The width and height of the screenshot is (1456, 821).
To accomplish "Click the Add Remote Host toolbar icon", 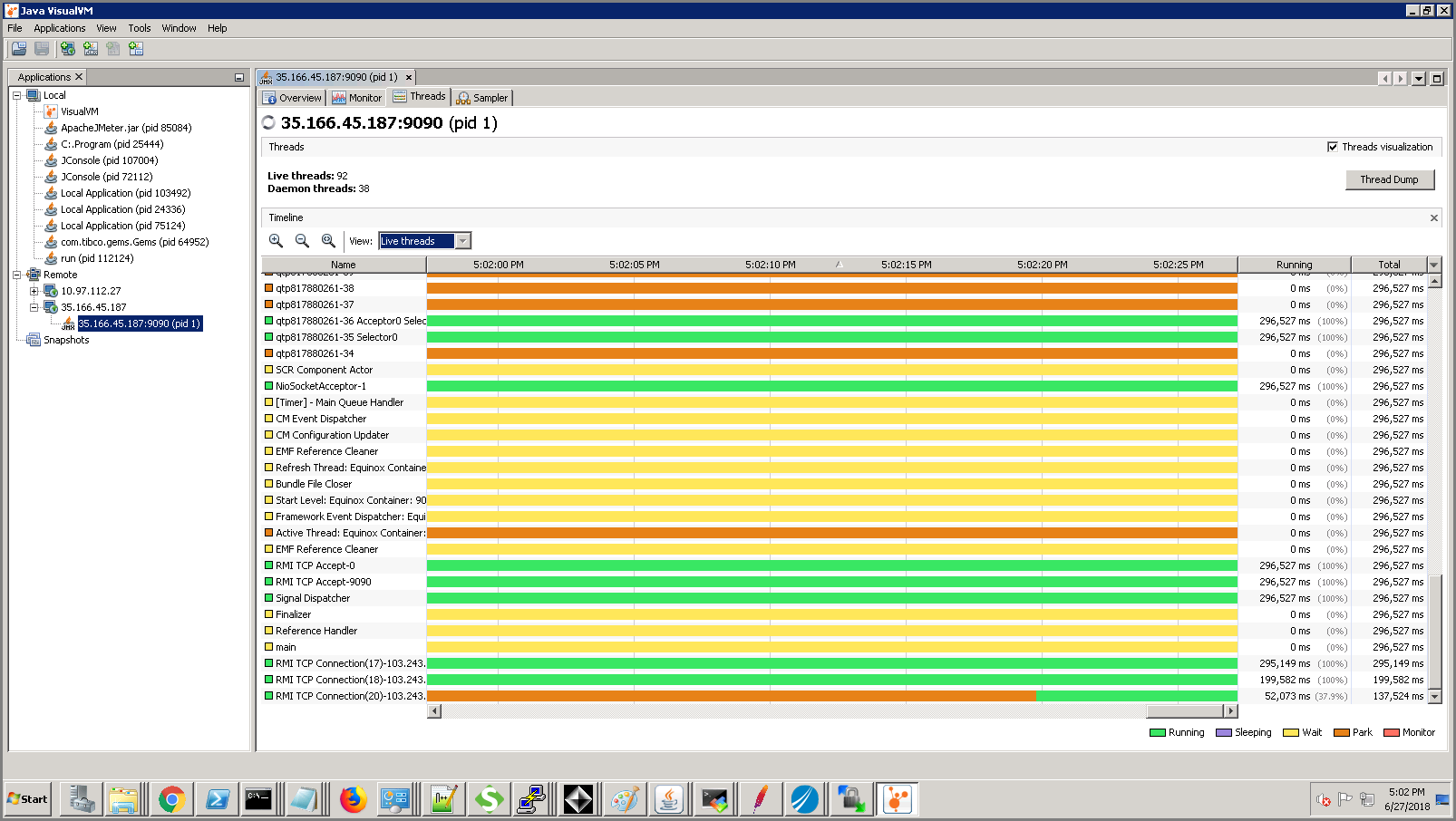I will click(x=68, y=49).
